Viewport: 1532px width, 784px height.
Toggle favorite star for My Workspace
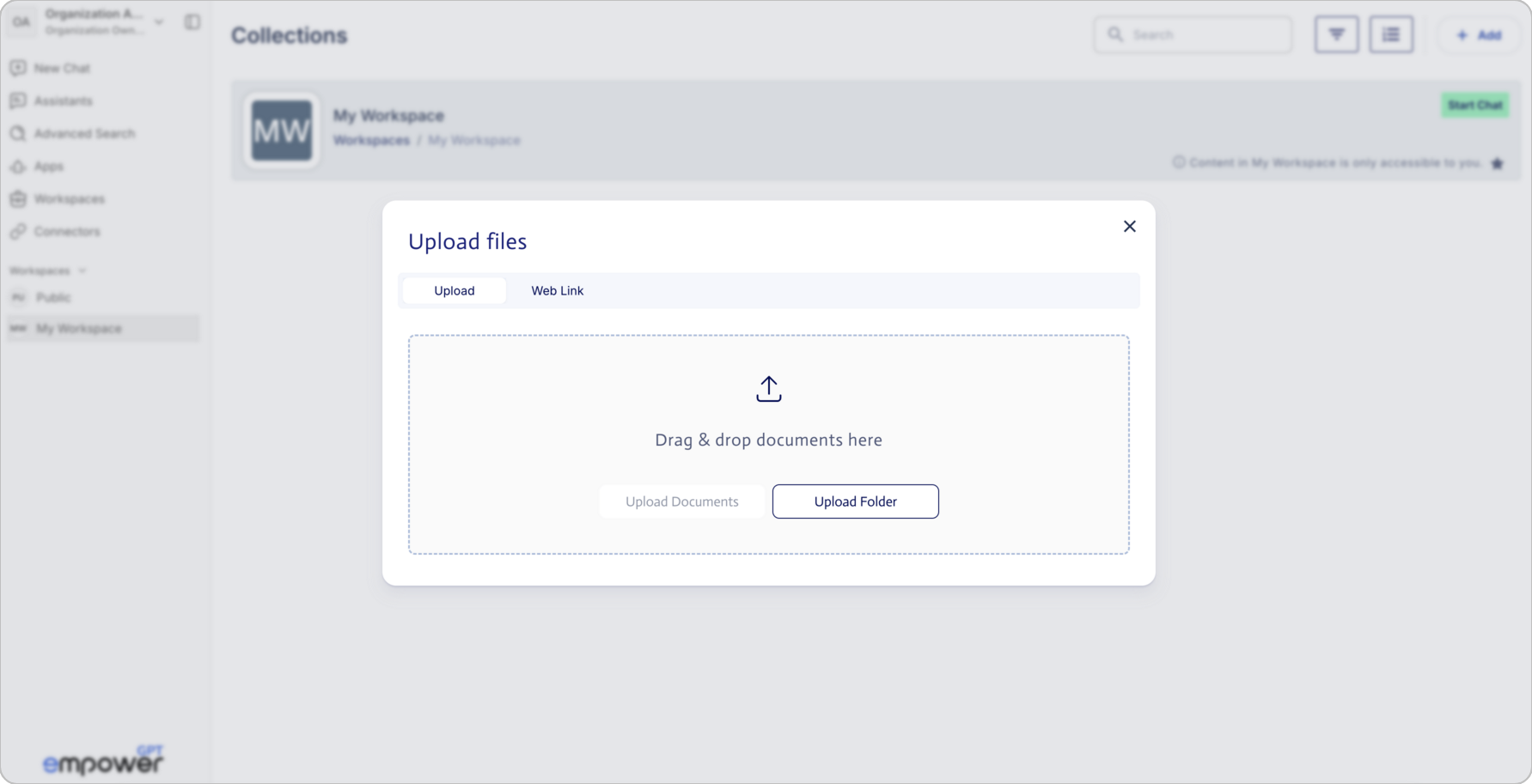(x=1497, y=163)
